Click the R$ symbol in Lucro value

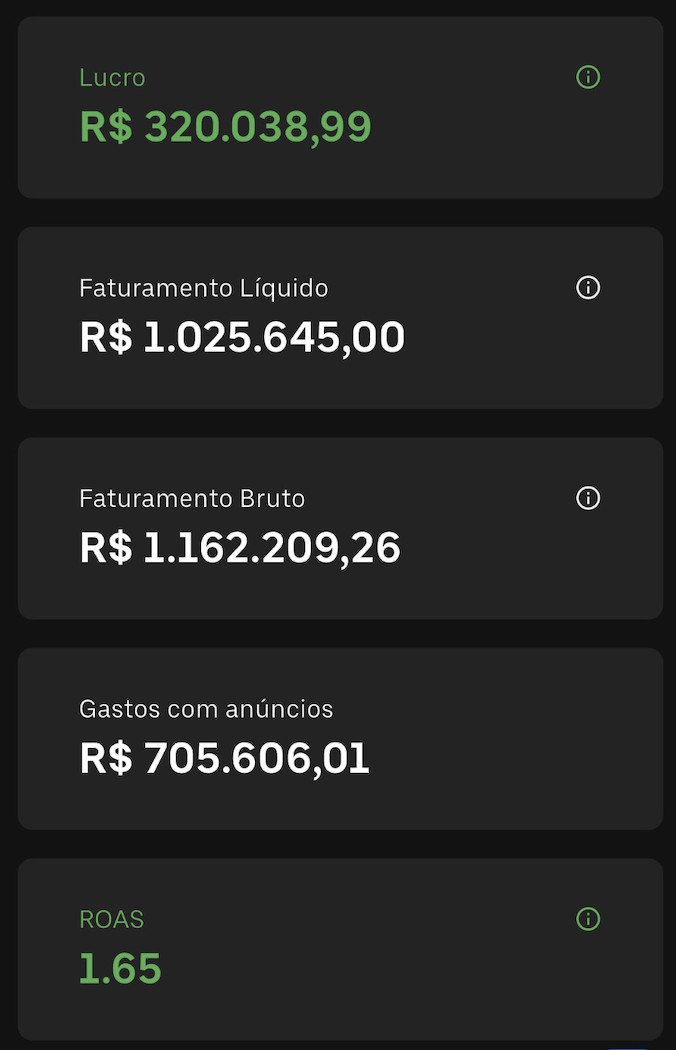pos(105,127)
